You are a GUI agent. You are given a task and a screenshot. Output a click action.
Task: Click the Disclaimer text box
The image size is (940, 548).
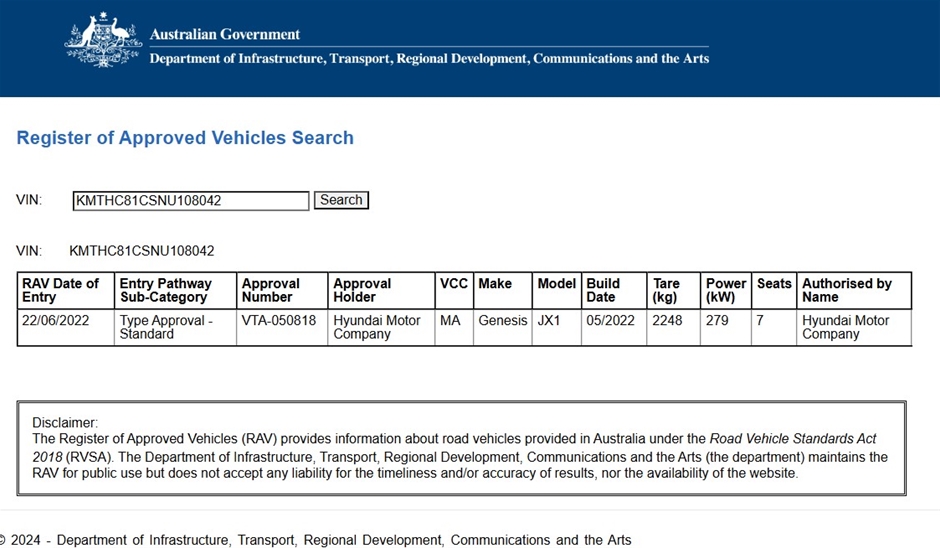461,448
